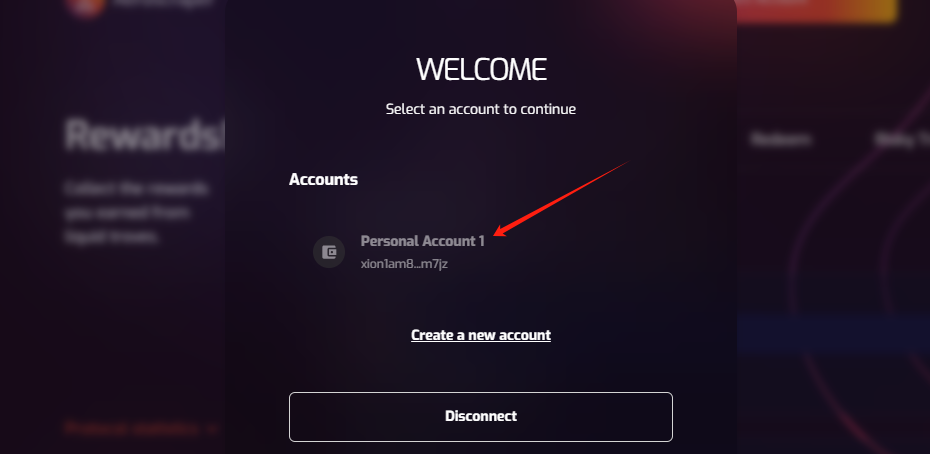Screen dimensions: 930x454
Task: Open the blurred Redeem tab
Action: (x=780, y=140)
